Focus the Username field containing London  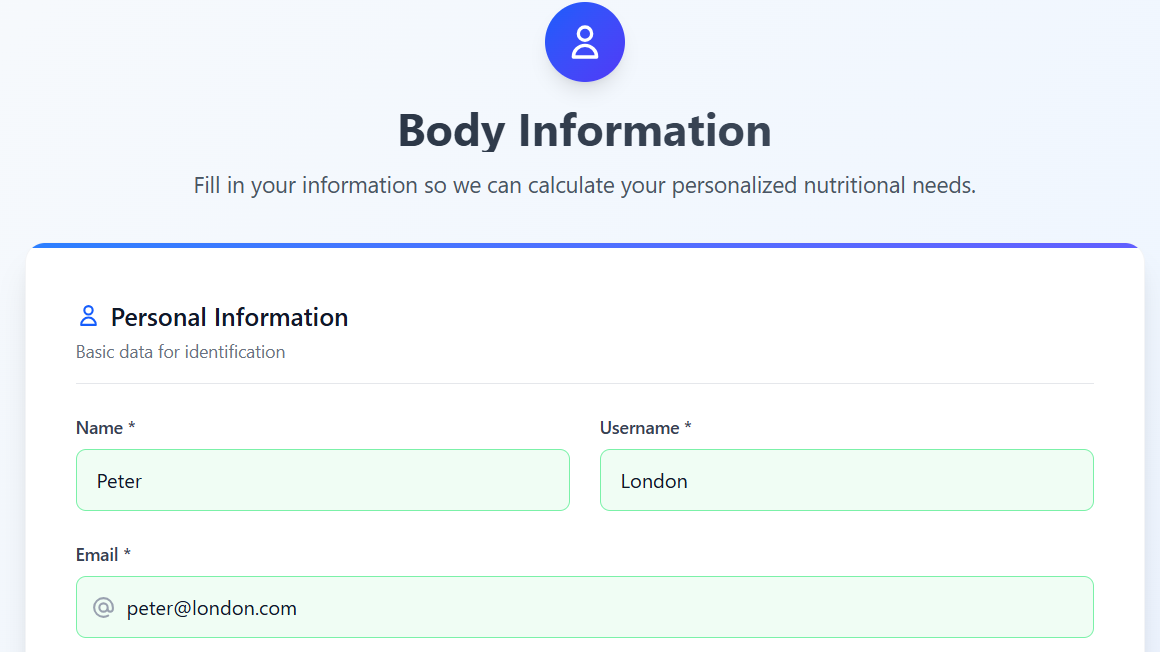pyautogui.click(x=846, y=481)
